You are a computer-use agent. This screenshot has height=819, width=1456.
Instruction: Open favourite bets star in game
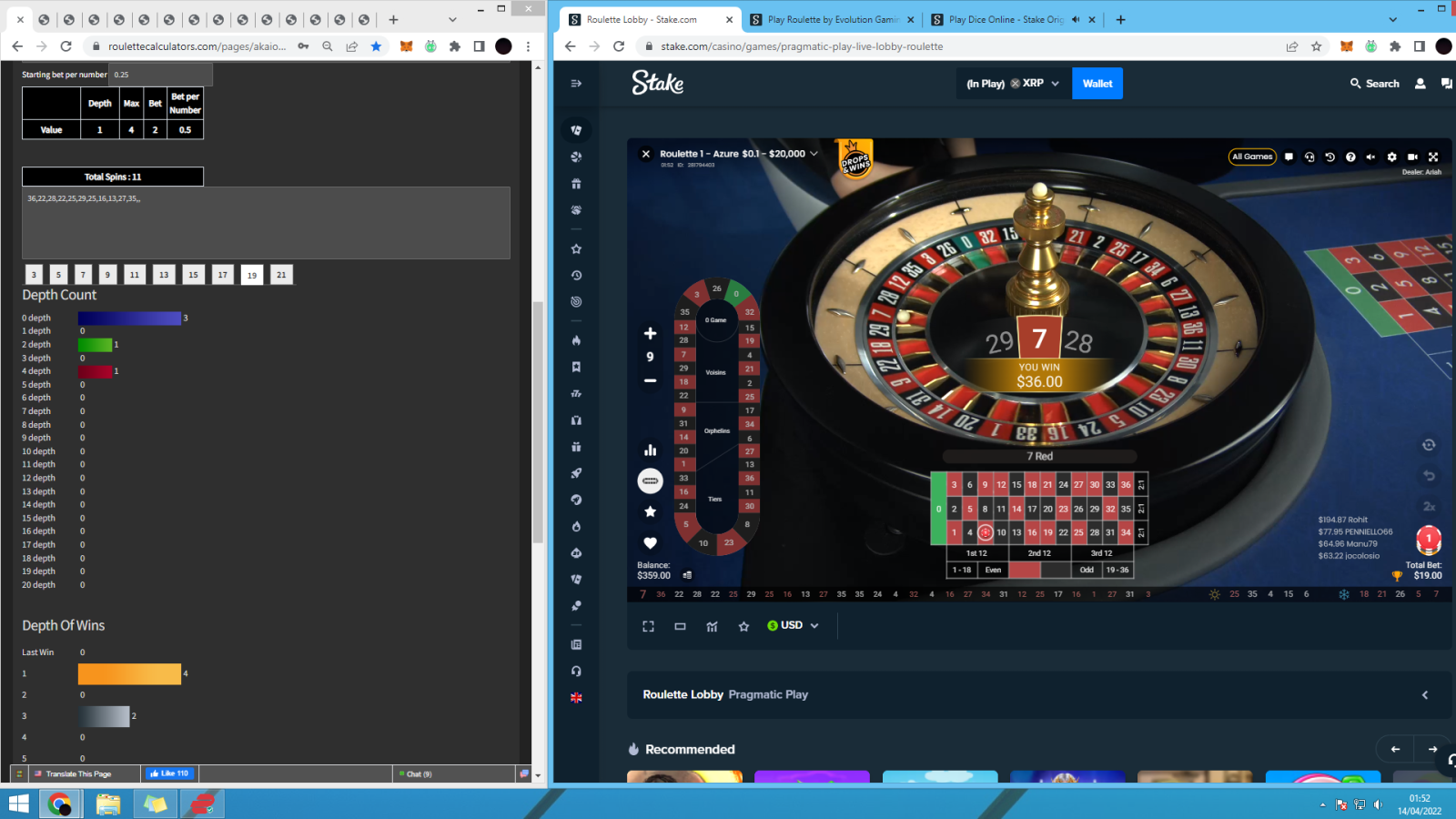pos(650,511)
